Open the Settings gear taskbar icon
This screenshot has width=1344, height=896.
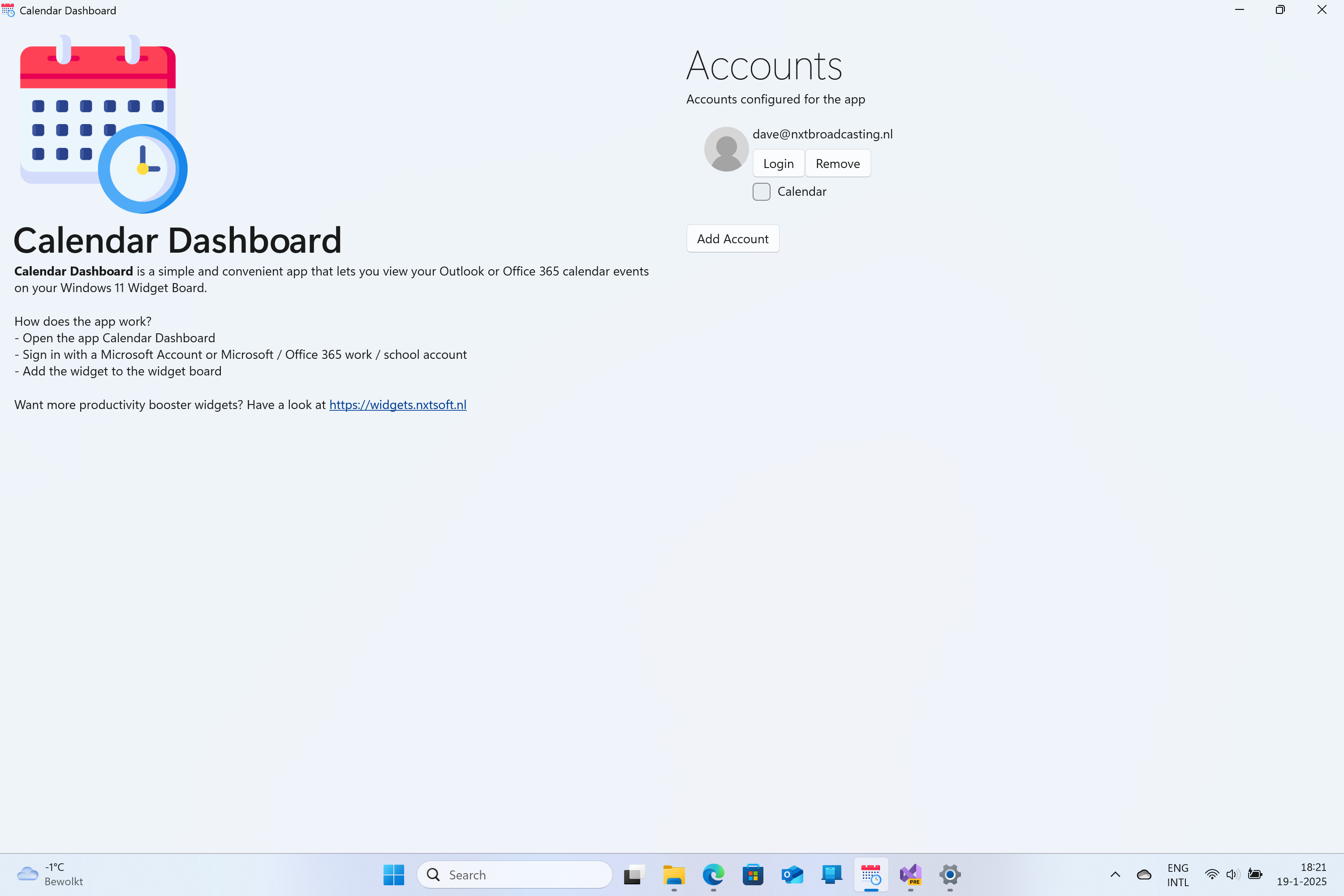pos(950,874)
